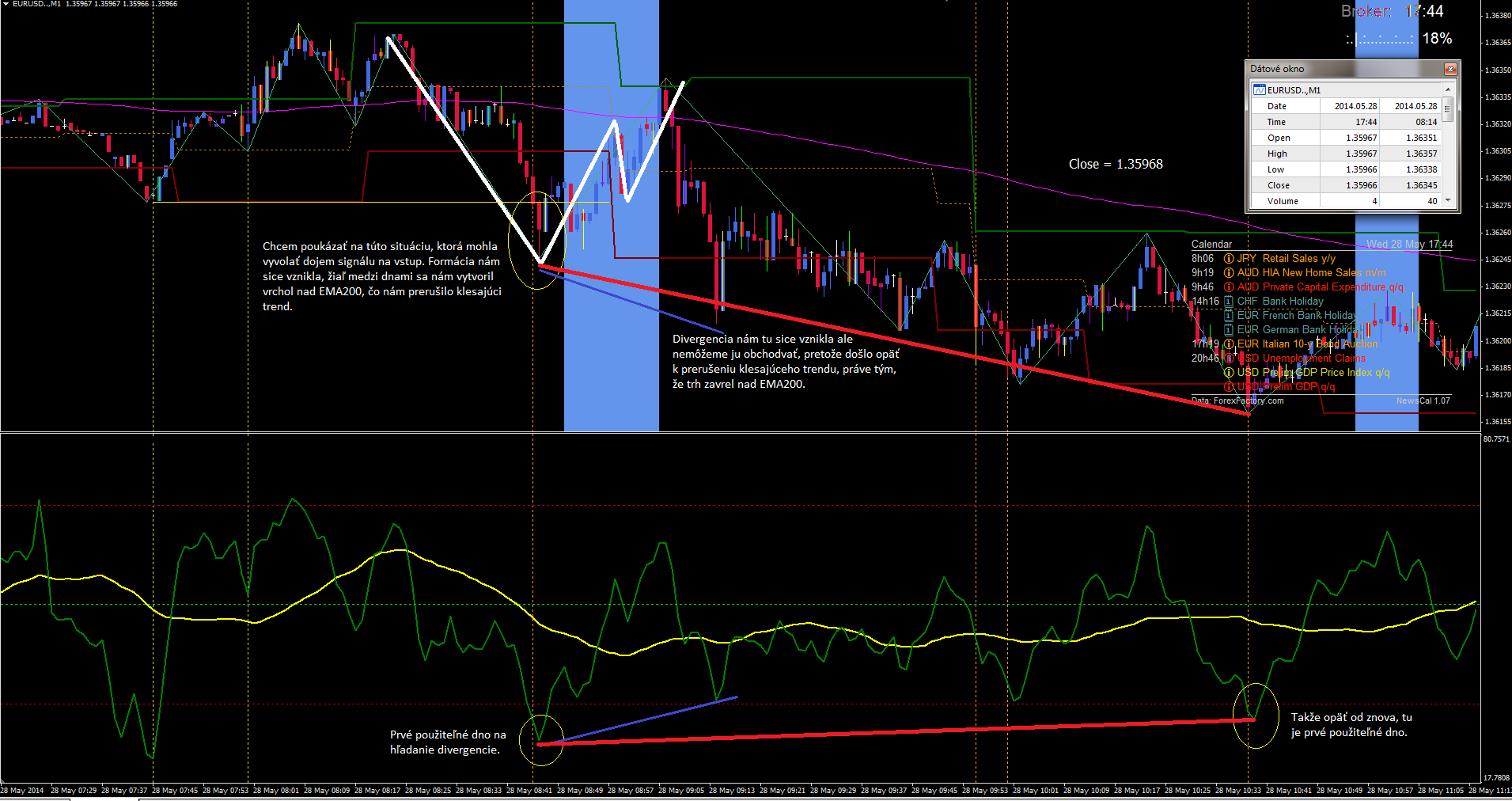Click the 'AUD HIA New Home Sales m/m' entry
The image size is (1512, 801).
tap(1312, 273)
